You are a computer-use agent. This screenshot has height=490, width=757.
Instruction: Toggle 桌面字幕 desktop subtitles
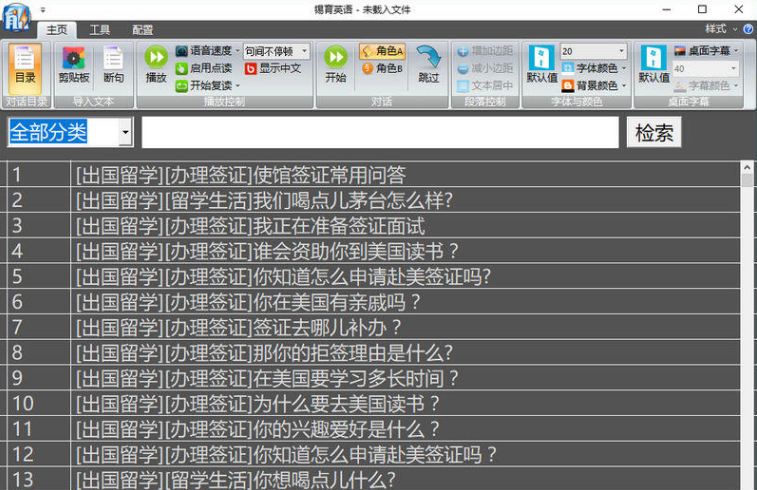click(x=701, y=51)
